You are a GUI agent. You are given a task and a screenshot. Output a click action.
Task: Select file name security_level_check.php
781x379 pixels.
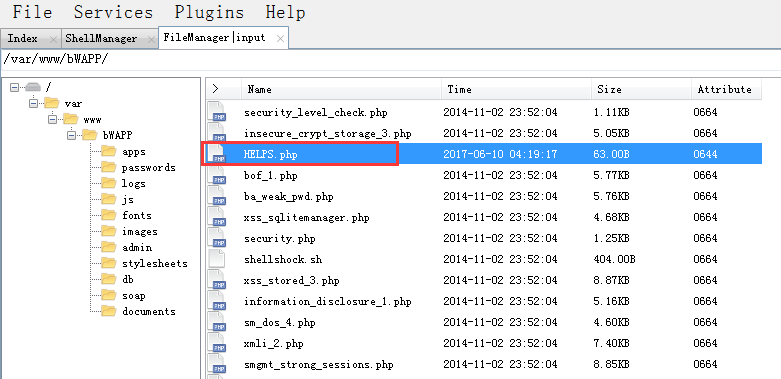click(315, 113)
